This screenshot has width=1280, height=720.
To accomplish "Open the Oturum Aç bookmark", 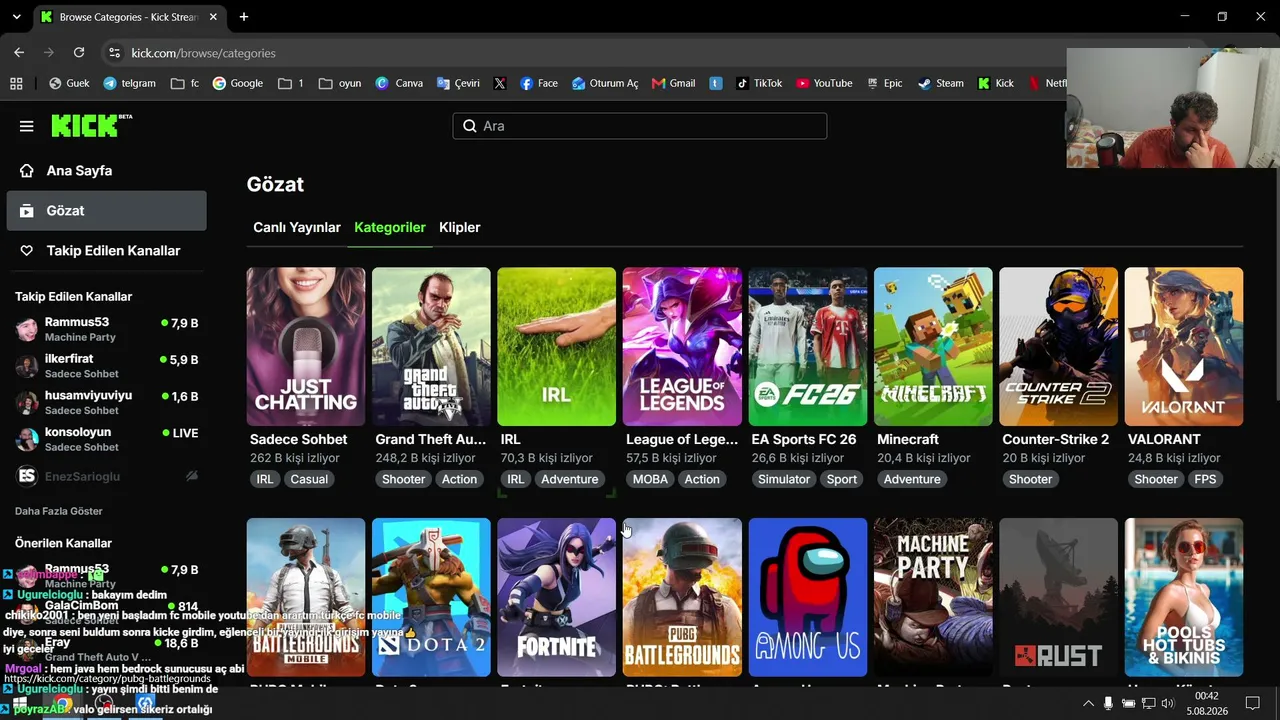I will point(605,83).
